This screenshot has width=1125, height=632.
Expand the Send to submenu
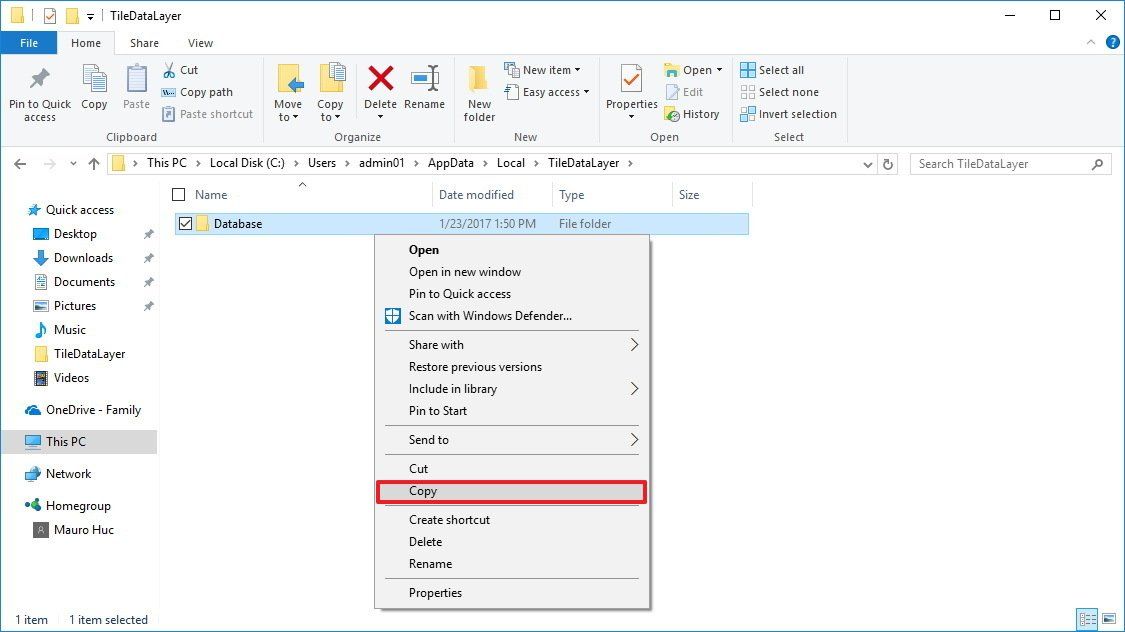point(428,439)
